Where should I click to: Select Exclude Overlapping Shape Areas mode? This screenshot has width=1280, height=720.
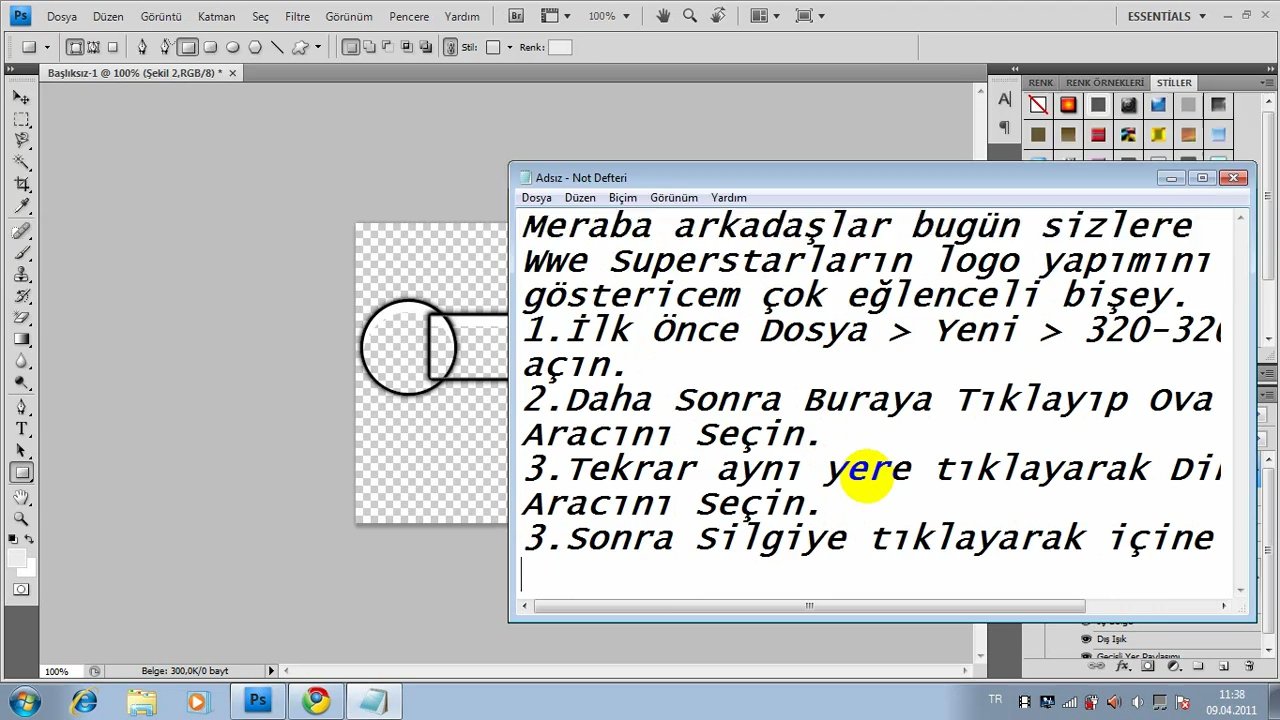click(x=426, y=47)
